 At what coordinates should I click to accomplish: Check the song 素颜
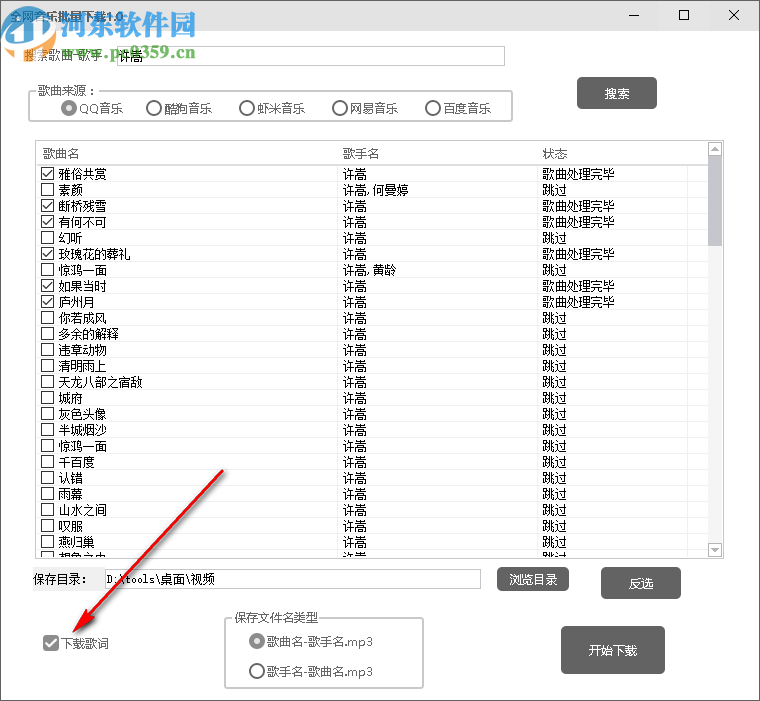[x=48, y=189]
